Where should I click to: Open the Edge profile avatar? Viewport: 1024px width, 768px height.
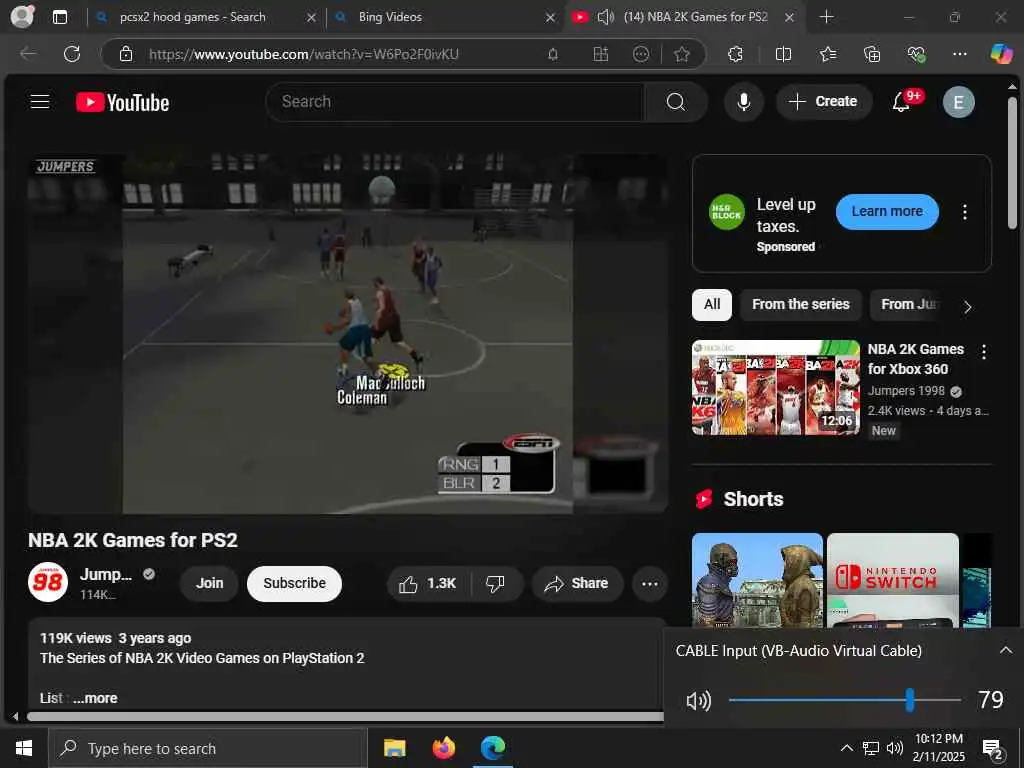pyautogui.click(x=22, y=16)
